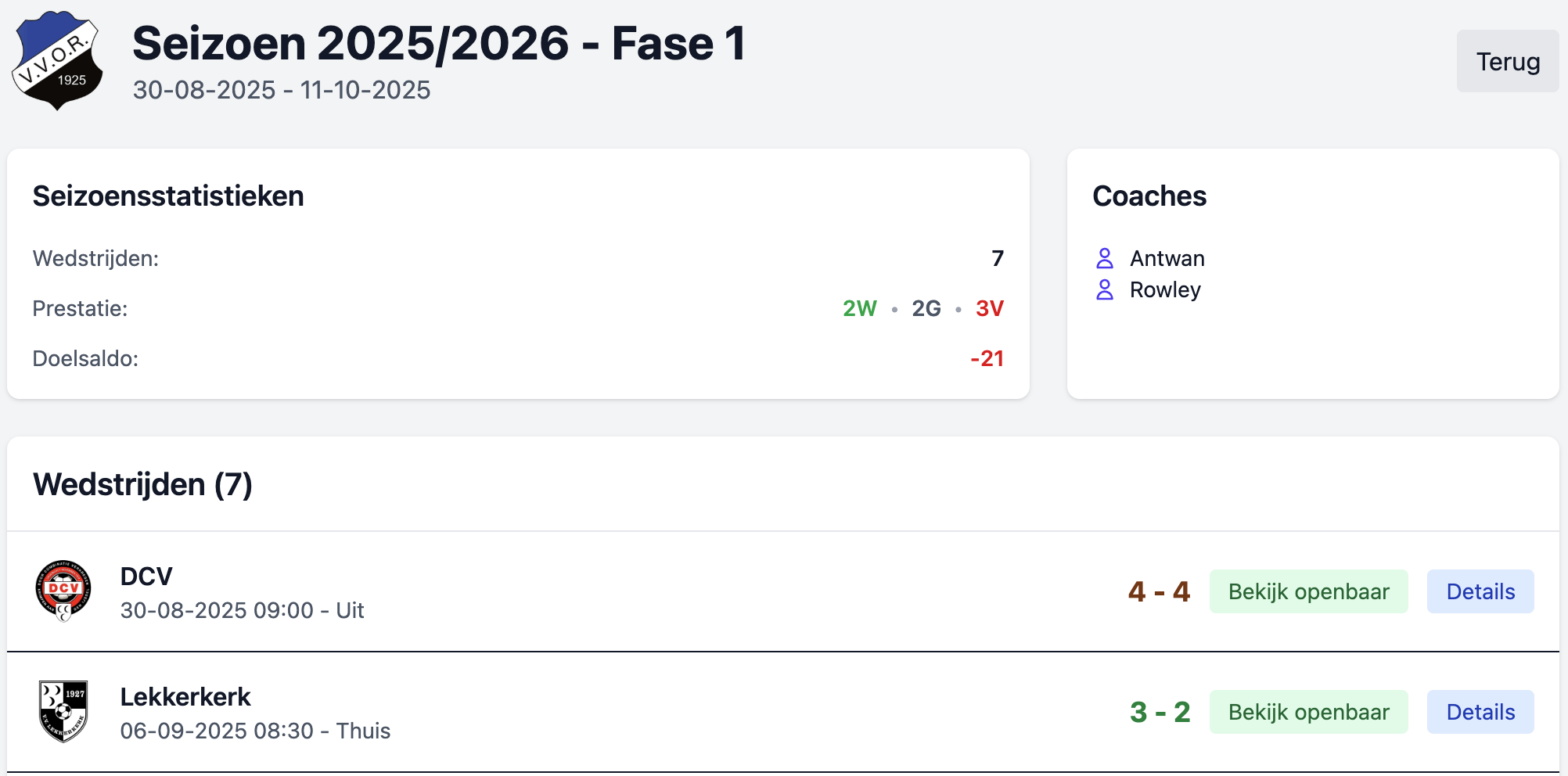Go back with the Terug button
The width and height of the screenshot is (1568, 776).
[x=1507, y=61]
